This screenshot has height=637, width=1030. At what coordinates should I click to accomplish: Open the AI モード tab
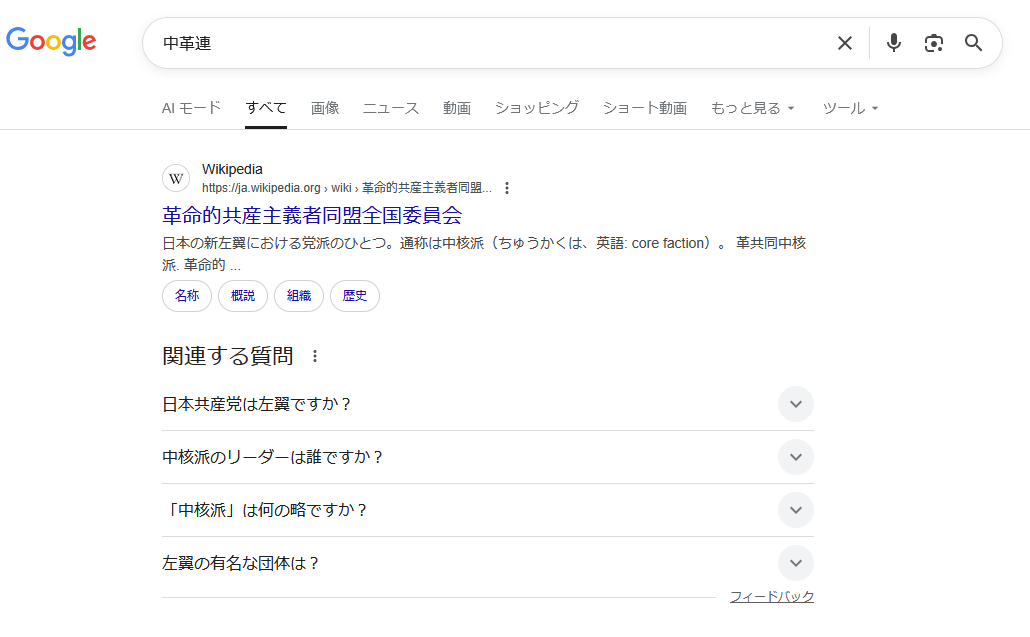pos(191,108)
